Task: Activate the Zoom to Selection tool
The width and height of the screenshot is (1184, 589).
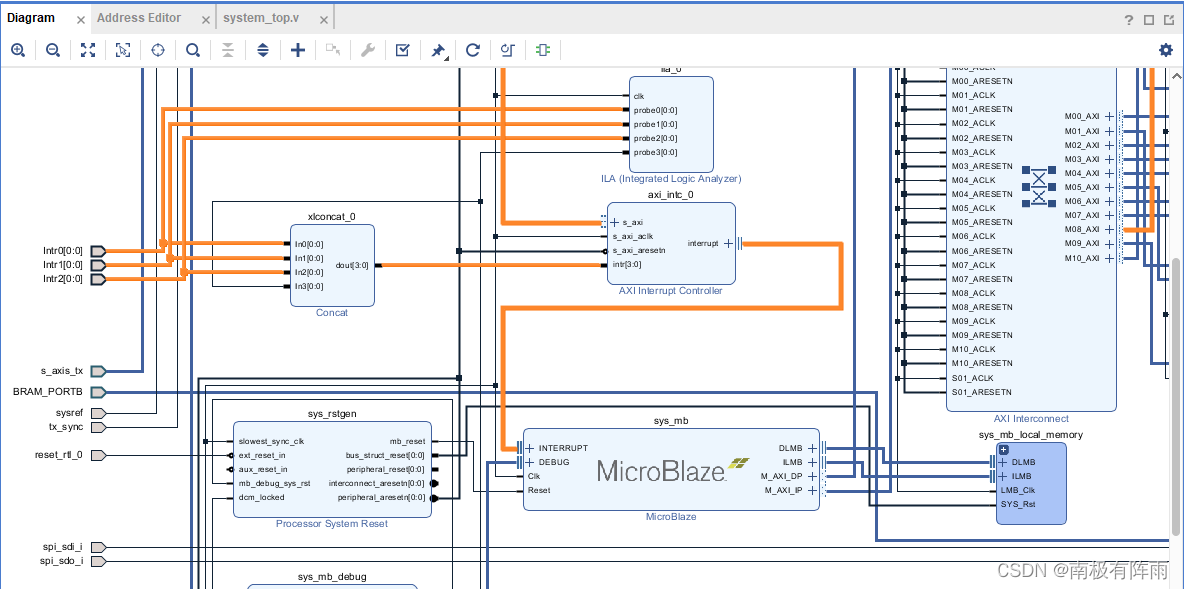Action: 122,49
